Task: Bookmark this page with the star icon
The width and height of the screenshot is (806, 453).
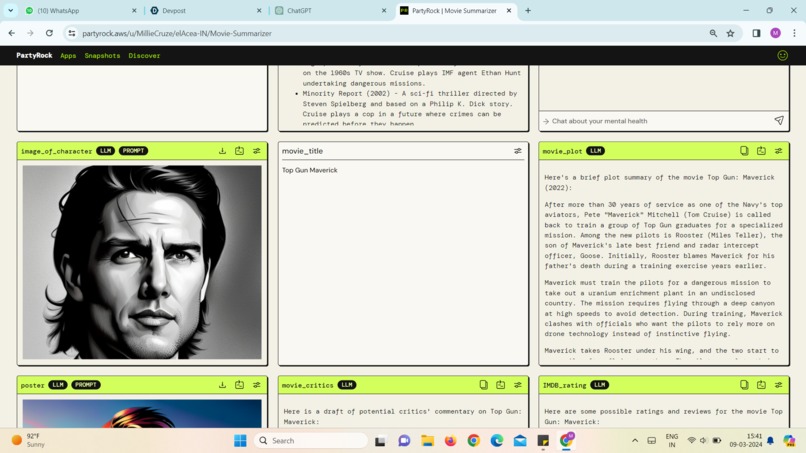Action: (730, 33)
